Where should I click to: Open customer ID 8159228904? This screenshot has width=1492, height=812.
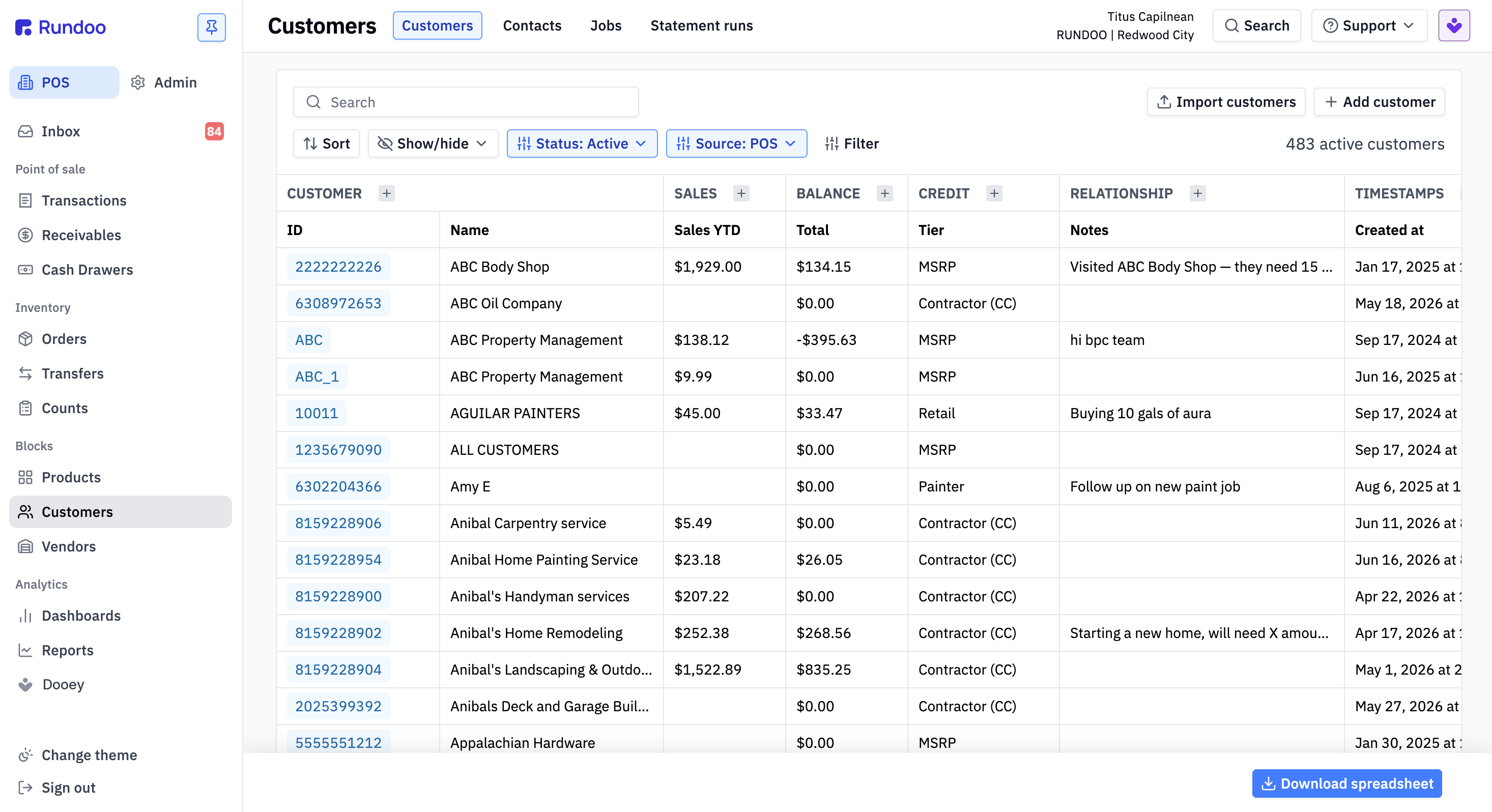pyautogui.click(x=338, y=670)
